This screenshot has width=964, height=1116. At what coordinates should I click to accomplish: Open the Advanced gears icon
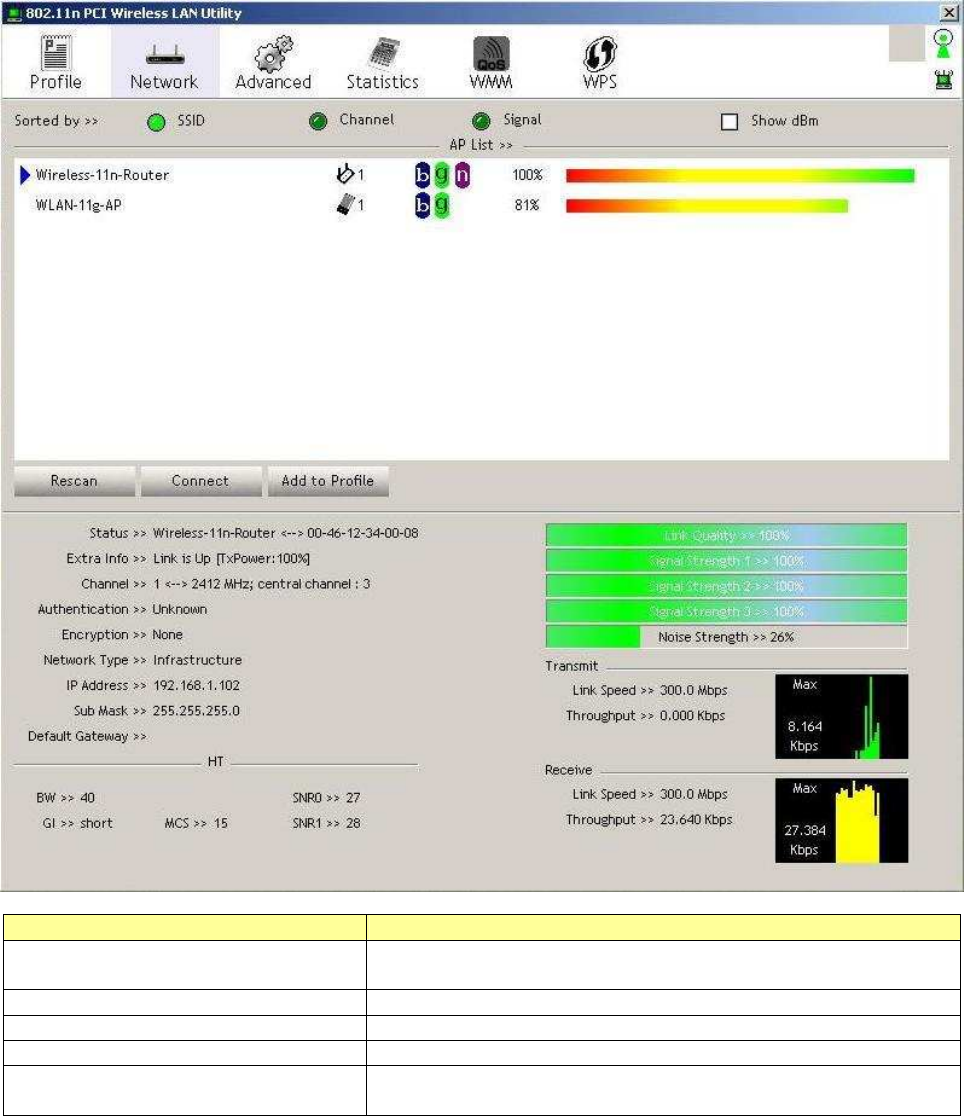click(x=273, y=53)
